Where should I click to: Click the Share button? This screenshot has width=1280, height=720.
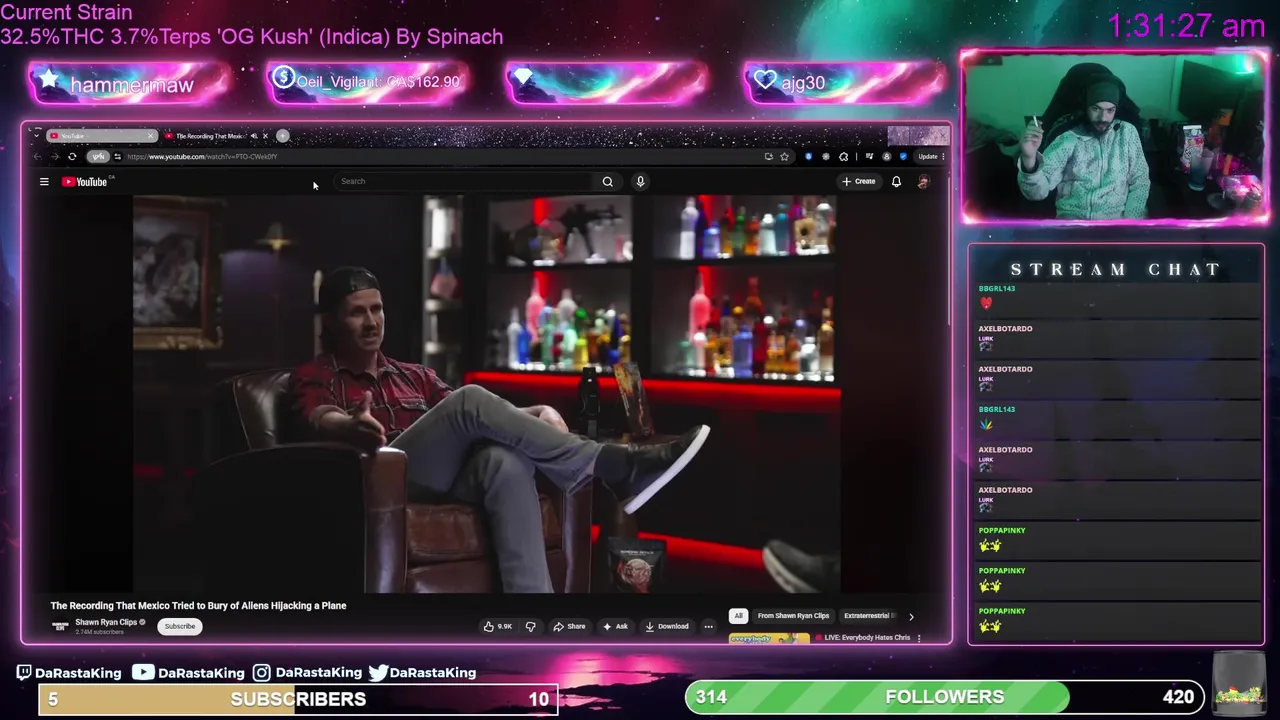click(x=569, y=626)
